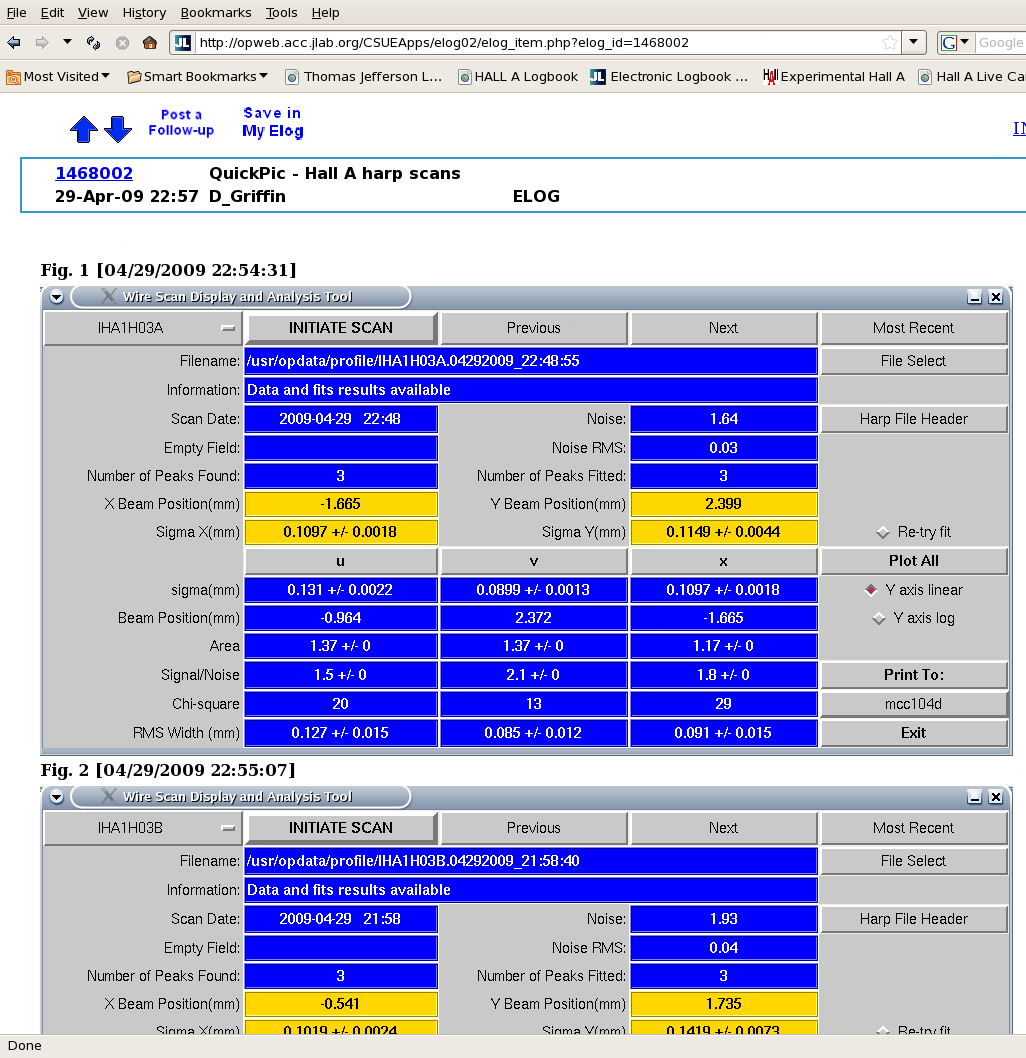Click INITIATE SCAN for harp IHA1H03A
The width and height of the screenshot is (1026, 1058).
tap(341, 328)
